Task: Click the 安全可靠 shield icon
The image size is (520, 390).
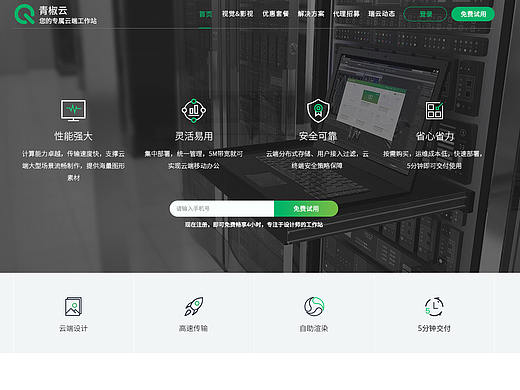Action: (x=318, y=111)
